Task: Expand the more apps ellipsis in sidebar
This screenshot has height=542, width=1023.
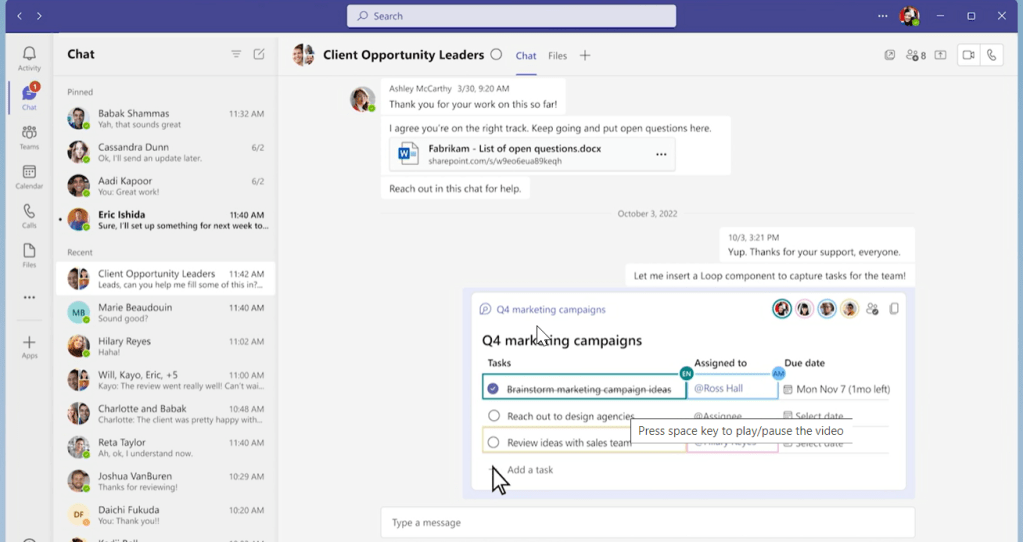Action: 29,297
